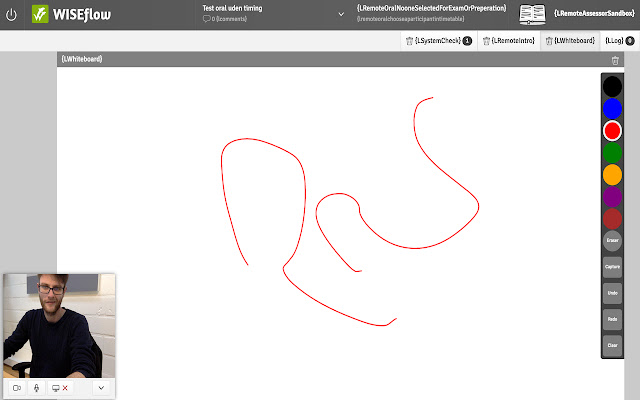640x400 pixels.
Task: Switch to the LWhiteboard tab
Action: tap(570, 41)
